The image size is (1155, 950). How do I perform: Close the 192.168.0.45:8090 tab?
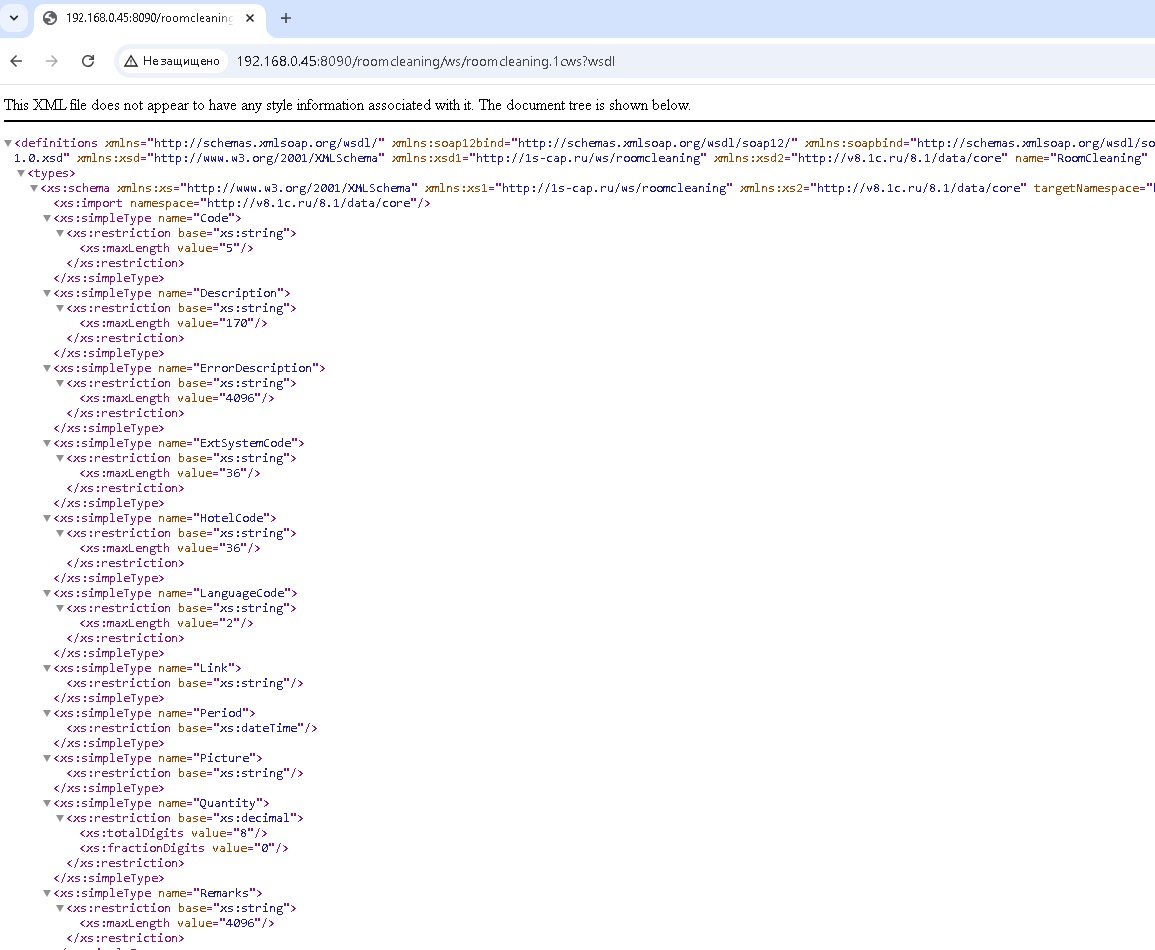pos(251,18)
